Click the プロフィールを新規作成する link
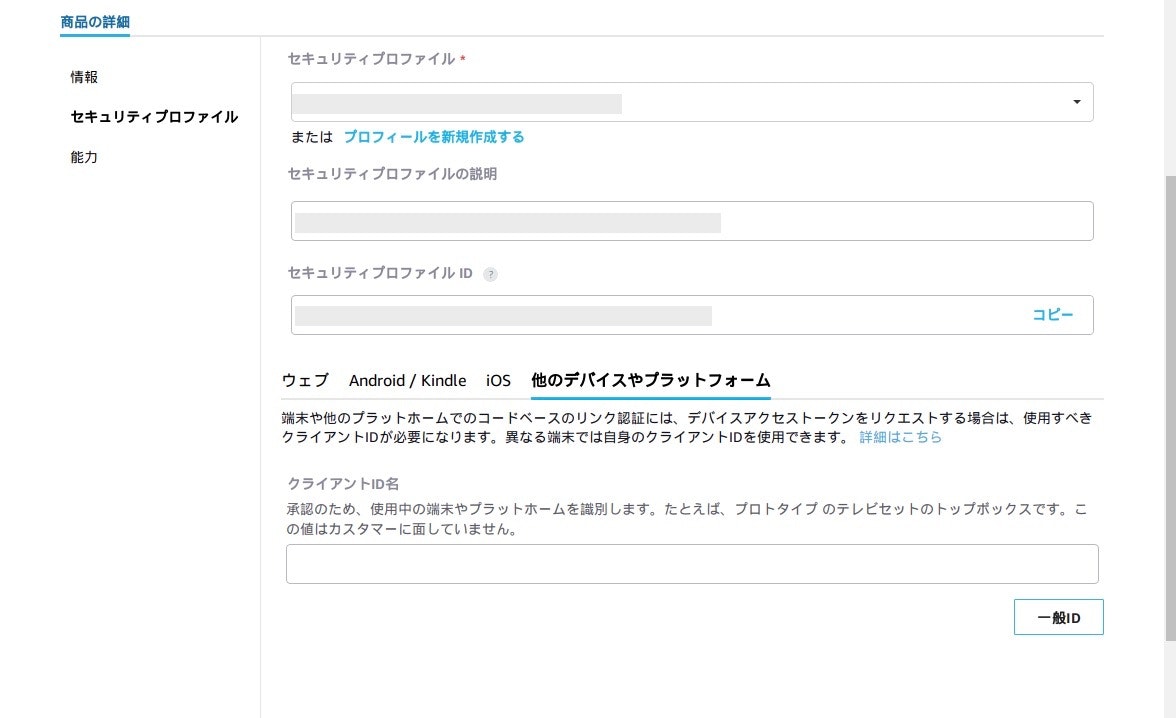This screenshot has height=718, width=1176. click(434, 137)
